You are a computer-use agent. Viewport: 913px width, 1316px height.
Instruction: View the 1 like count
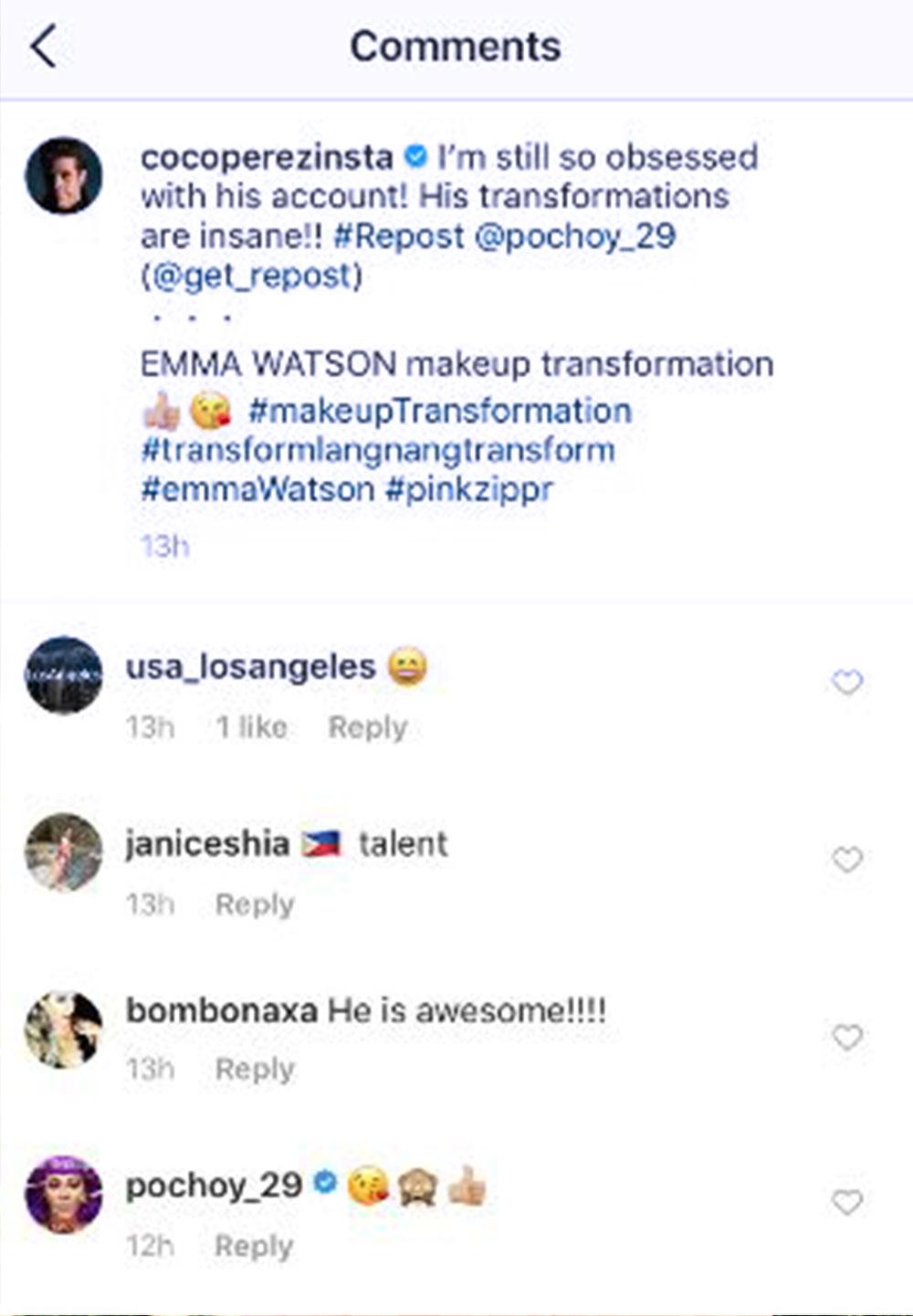point(251,727)
